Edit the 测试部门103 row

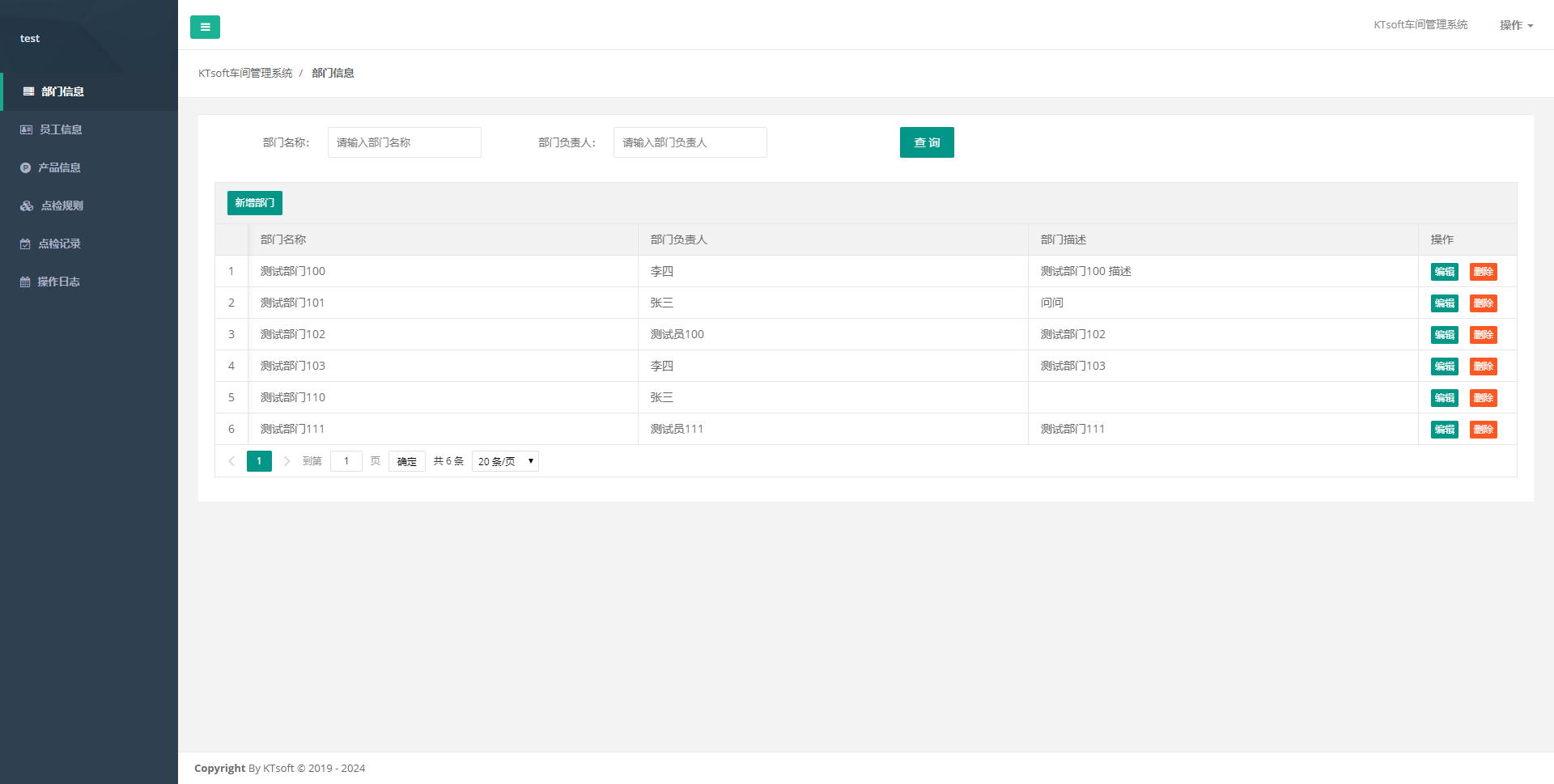[1445, 367]
